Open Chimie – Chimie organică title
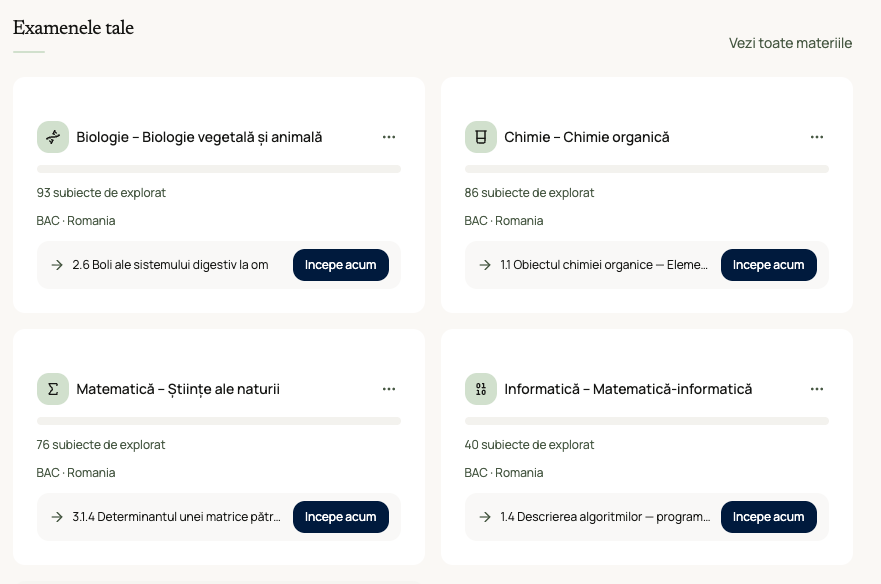Image resolution: width=881 pixels, height=584 pixels. click(587, 137)
